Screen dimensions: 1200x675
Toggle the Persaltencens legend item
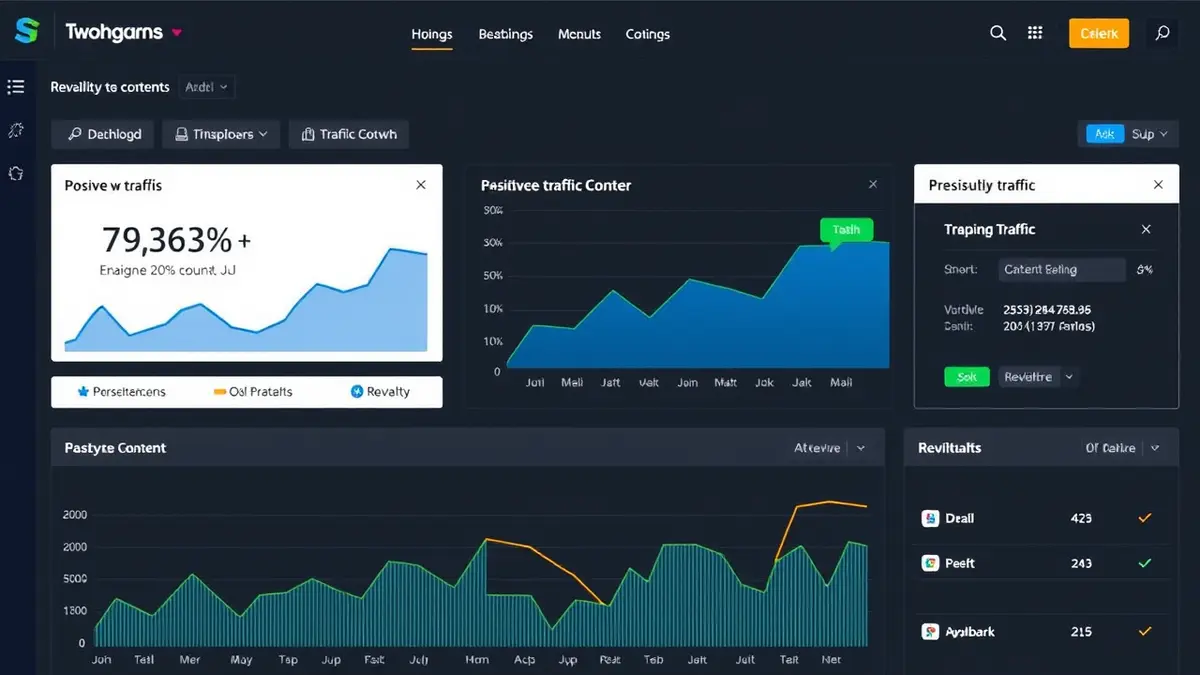(x=121, y=392)
